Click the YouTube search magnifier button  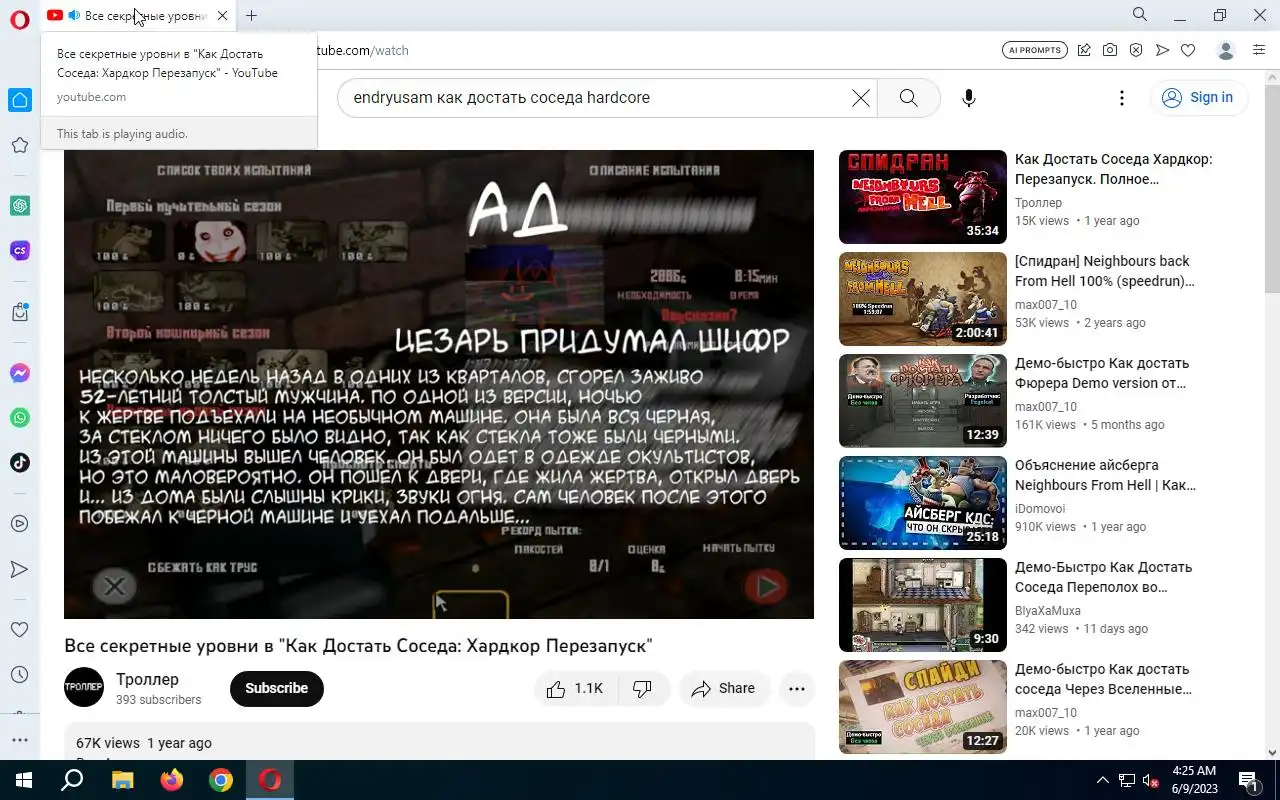click(908, 98)
